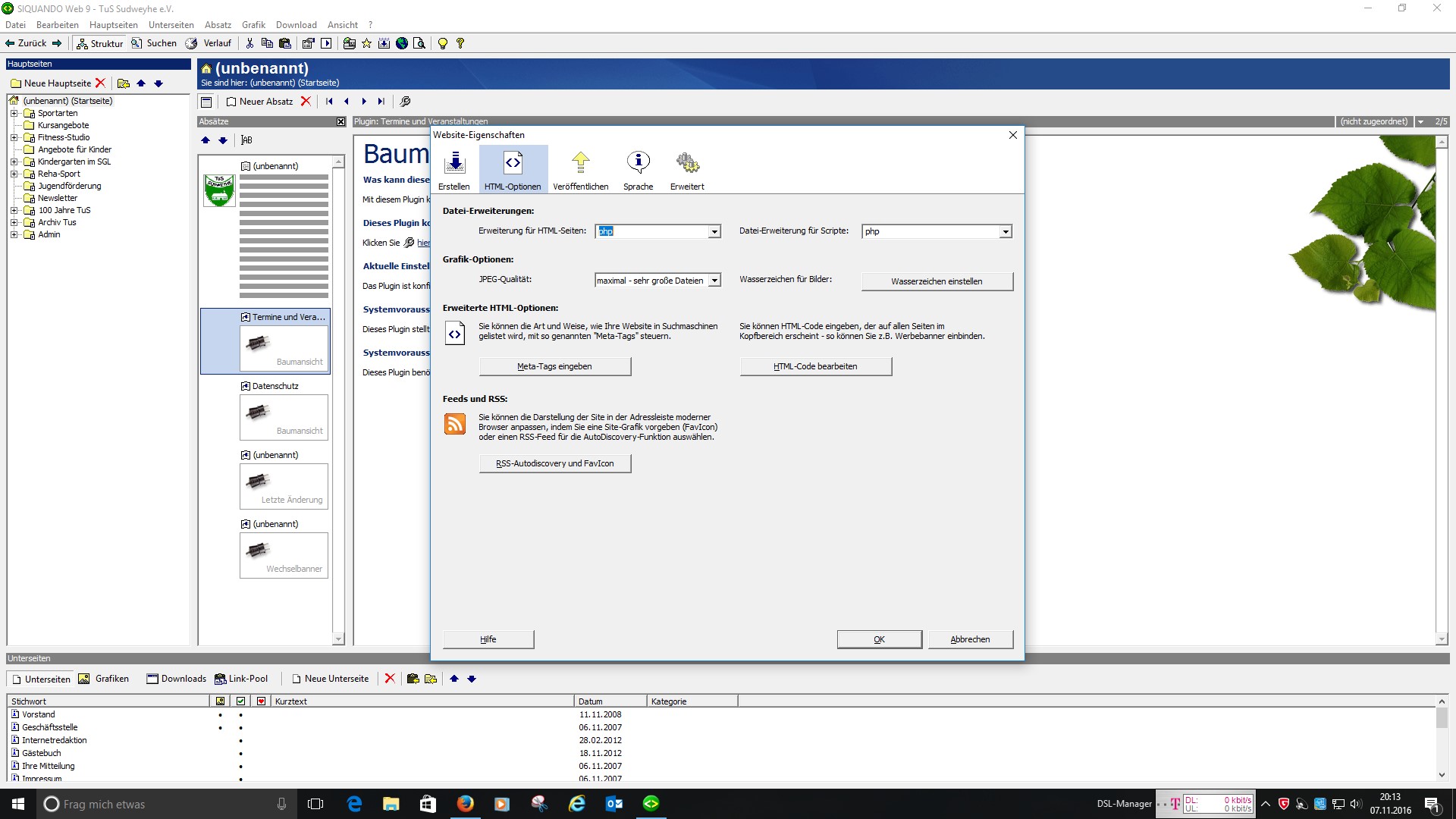The image size is (1456, 819).
Task: Click the scissors cut icon in the toolbar
Action: point(249,43)
